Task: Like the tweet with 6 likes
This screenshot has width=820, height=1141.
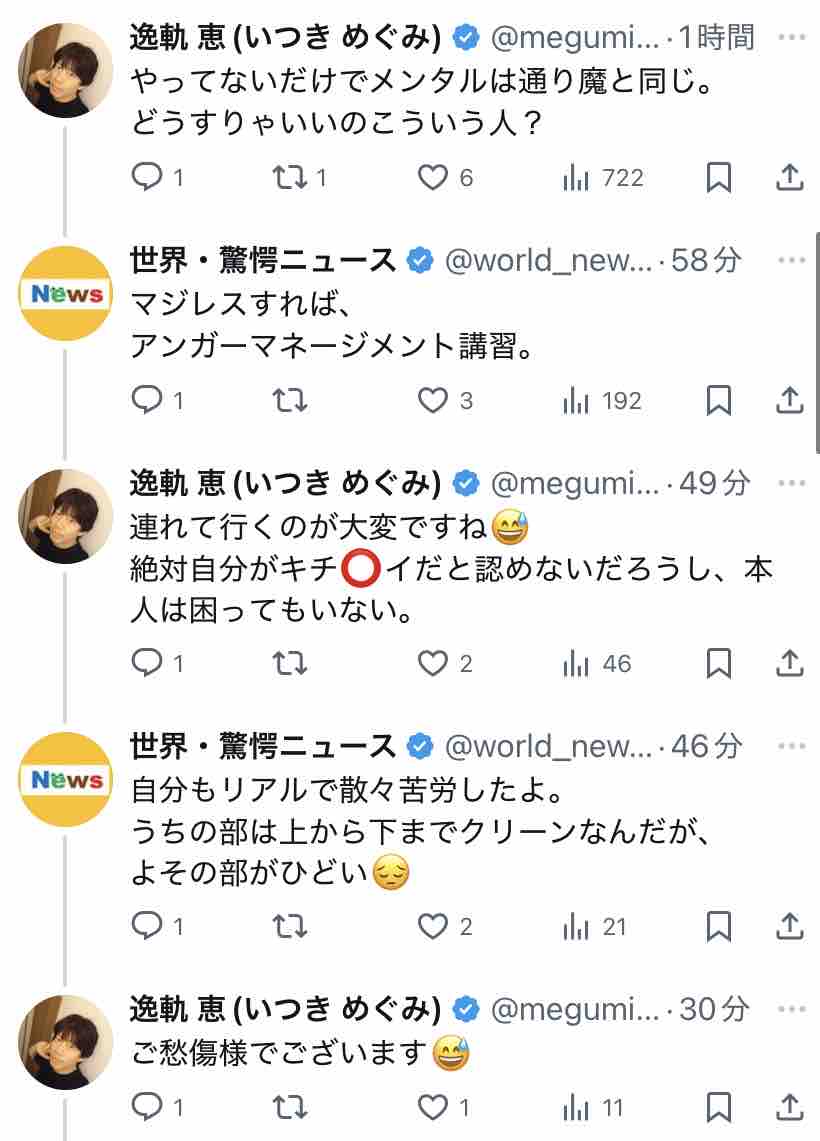Action: pyautogui.click(x=432, y=178)
